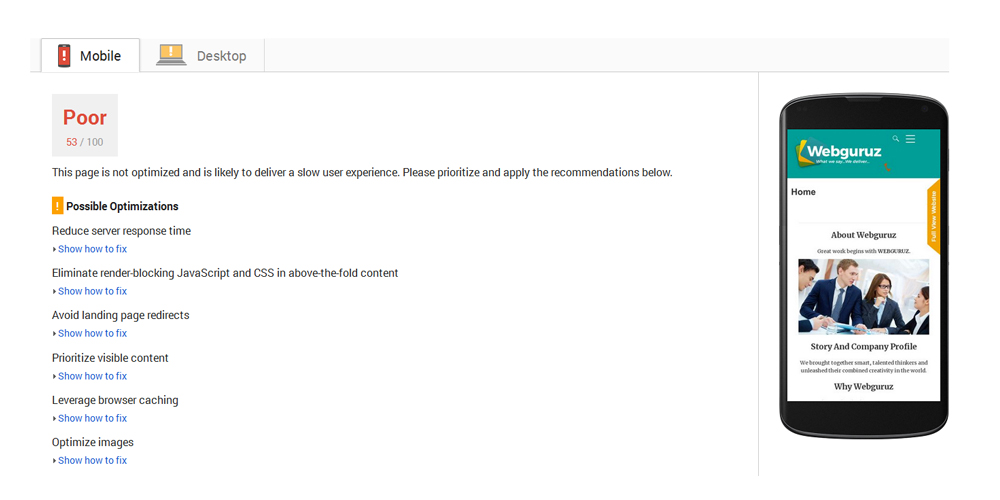
Task: Click the orange Full View Website side tab
Action: point(934,218)
